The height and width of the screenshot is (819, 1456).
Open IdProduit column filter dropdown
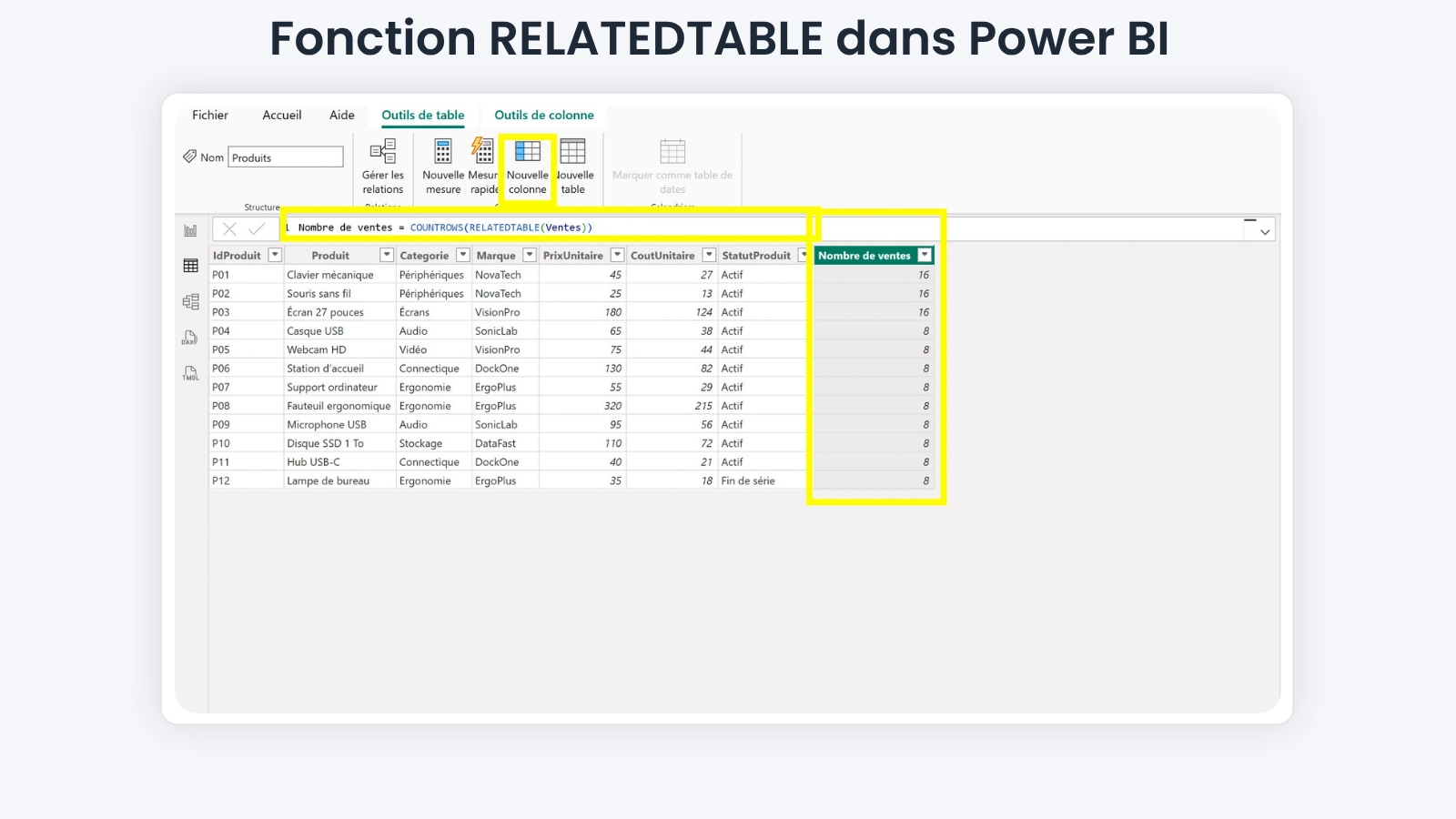point(274,255)
